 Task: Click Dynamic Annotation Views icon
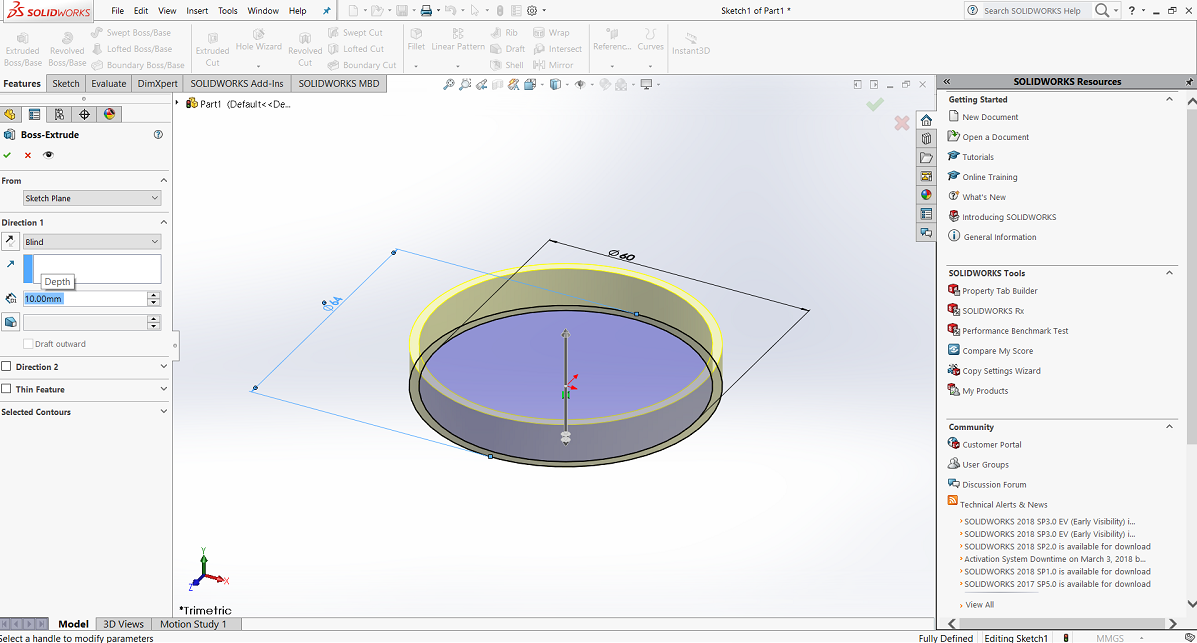(514, 85)
